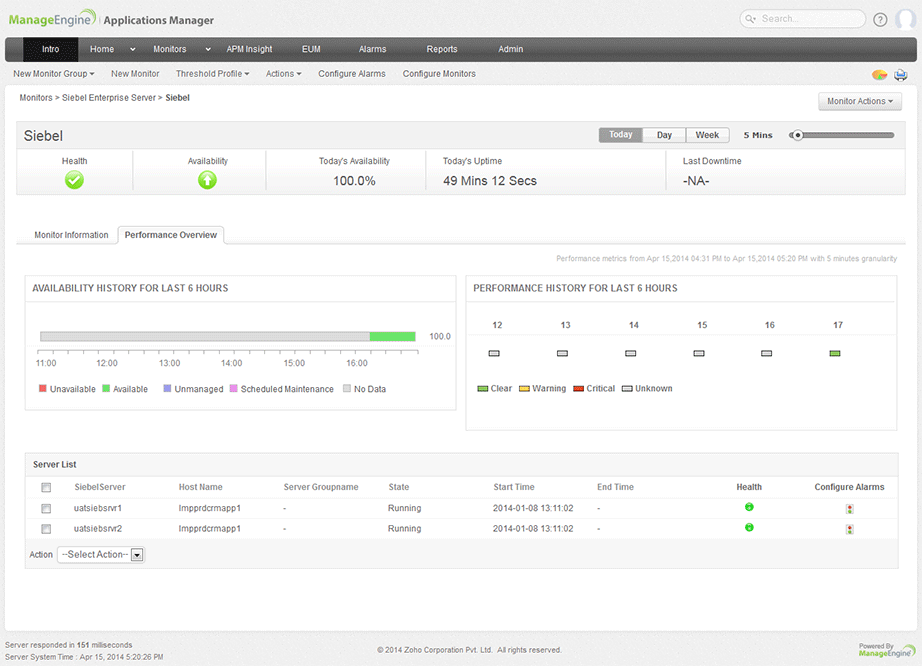Image resolution: width=922 pixels, height=666 pixels.
Task: Expand the Monitors menu dropdown arrow
Action: click(x=208, y=49)
